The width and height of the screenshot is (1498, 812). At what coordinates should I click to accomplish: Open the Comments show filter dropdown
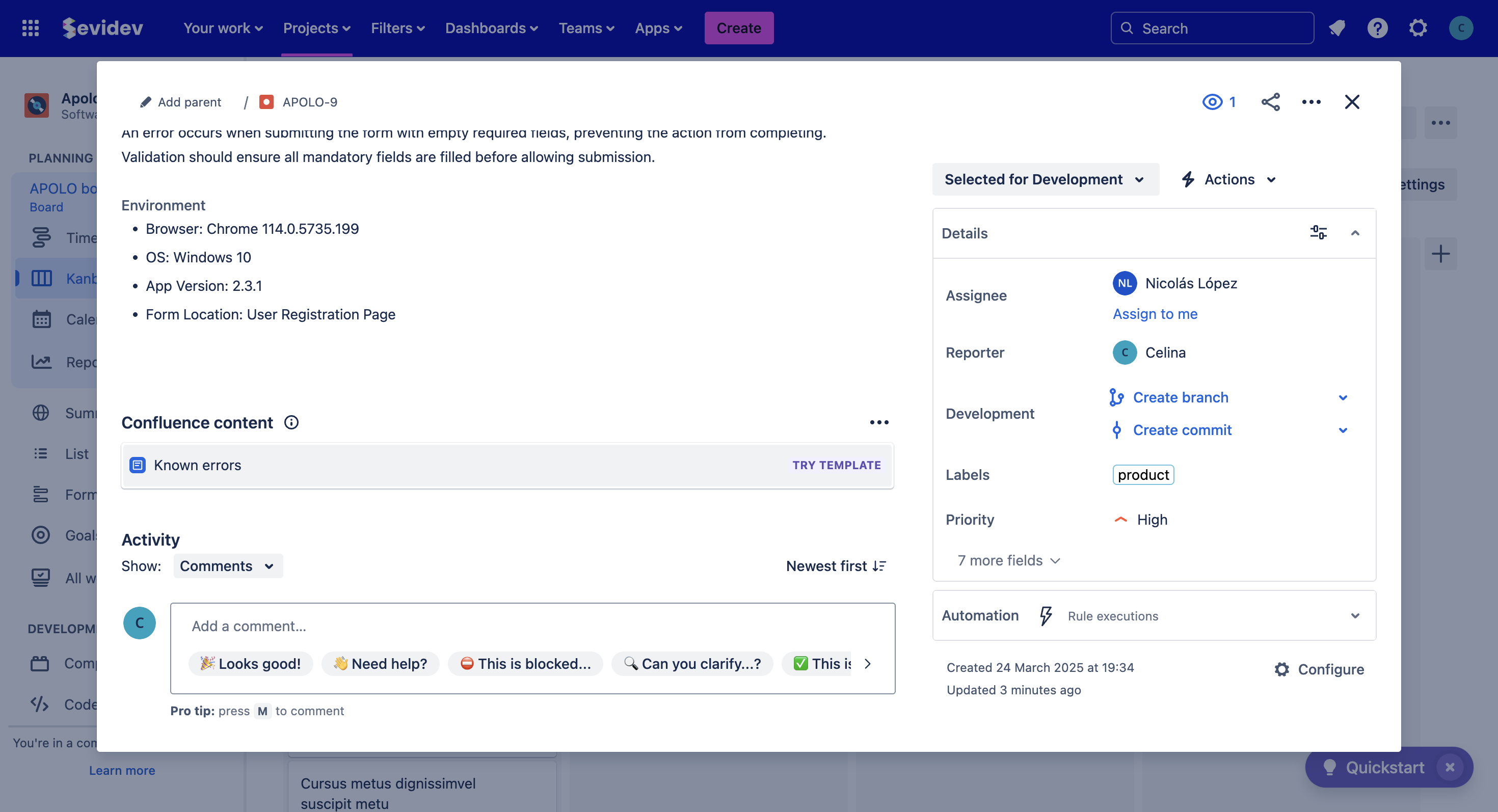coord(228,565)
